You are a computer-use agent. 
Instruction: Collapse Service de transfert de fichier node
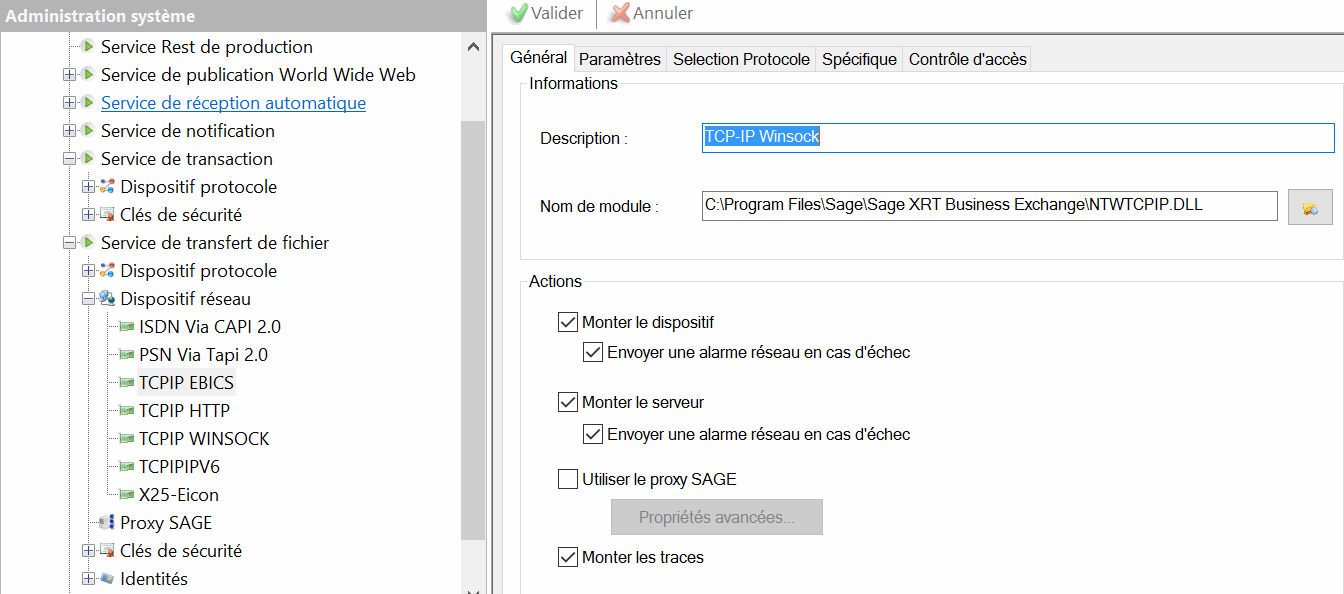pos(69,243)
